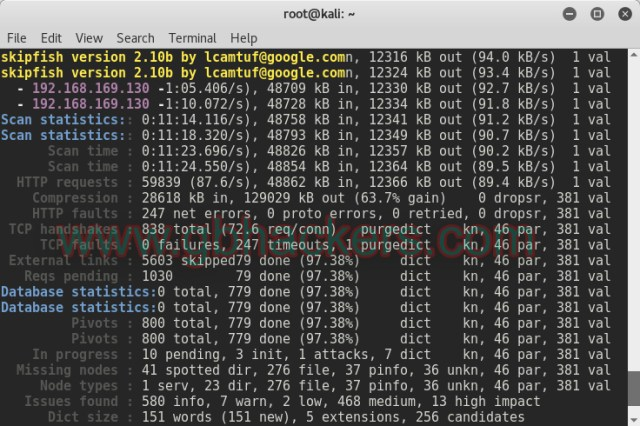Image resolution: width=640 pixels, height=426 pixels.
Task: Maximize the root@kali terminal window
Action: 597,13
